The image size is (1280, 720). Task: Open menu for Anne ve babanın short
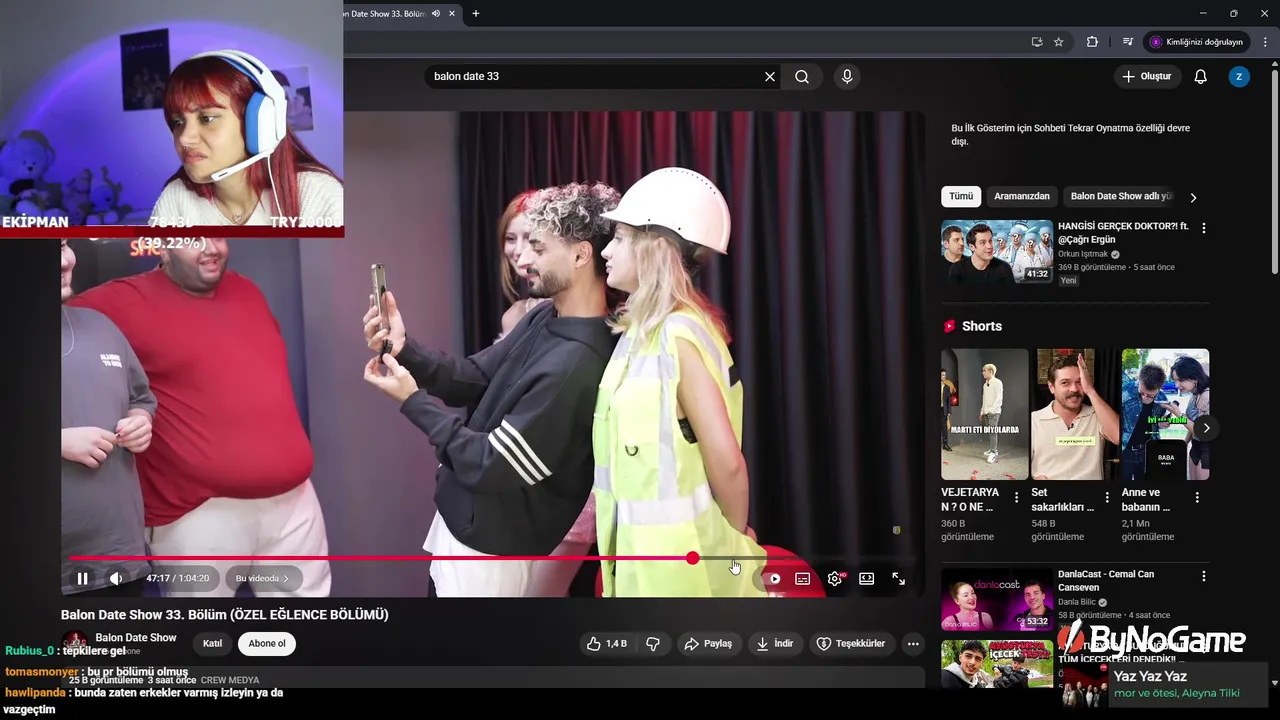tap(1197, 497)
